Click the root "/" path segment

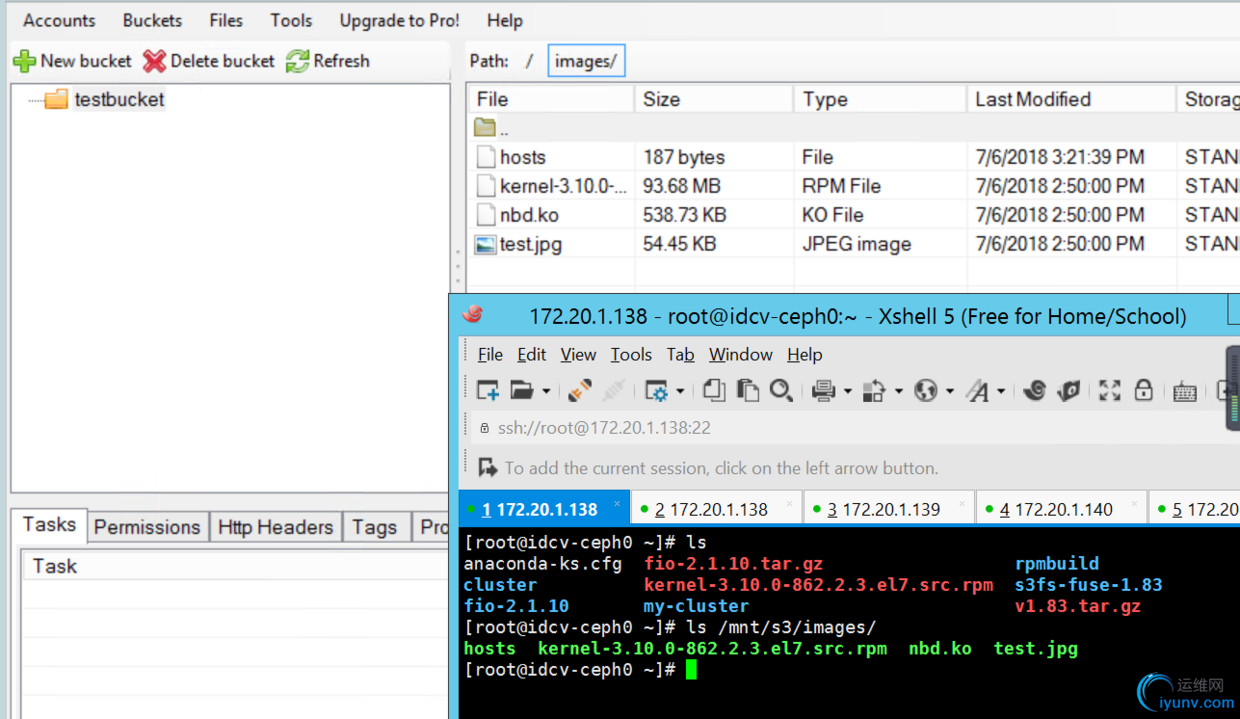[529, 61]
